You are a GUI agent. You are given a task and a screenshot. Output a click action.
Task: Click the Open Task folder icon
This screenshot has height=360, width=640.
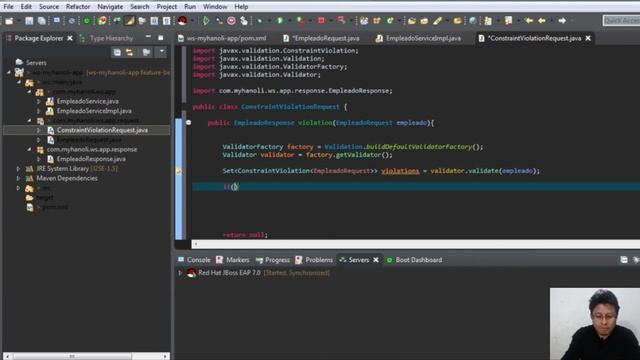(424, 20)
